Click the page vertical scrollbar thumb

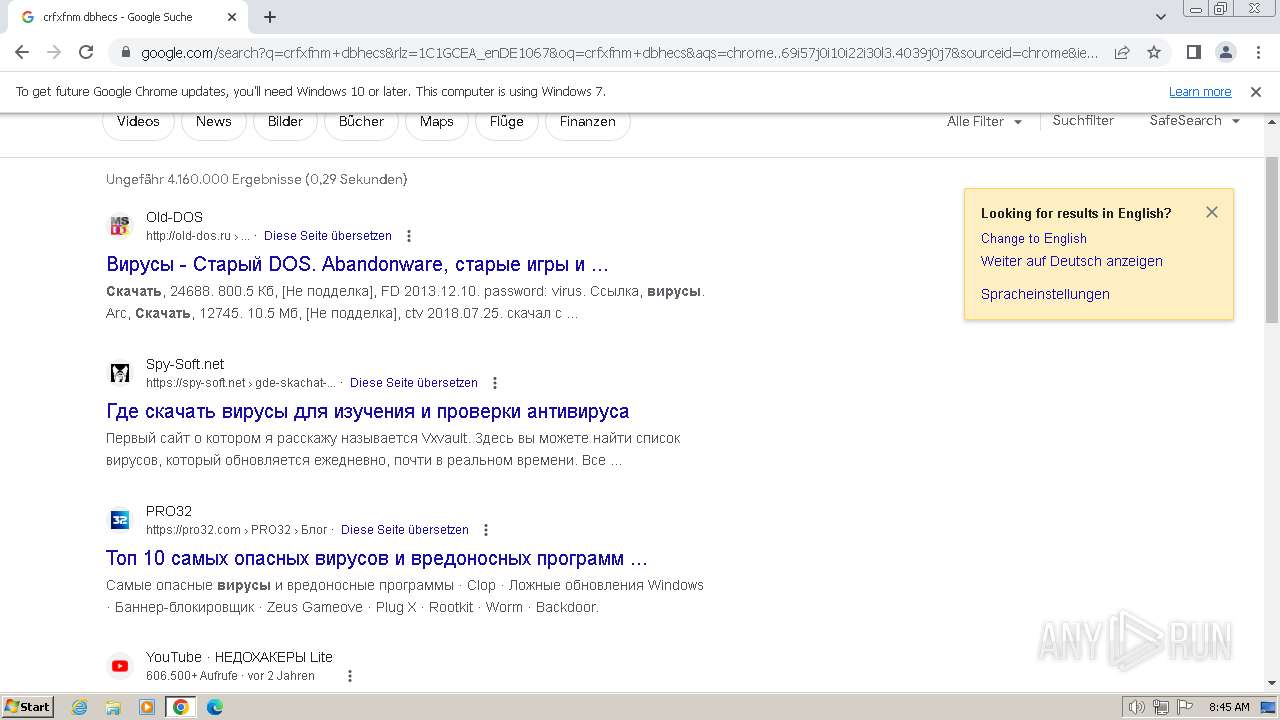point(1272,240)
